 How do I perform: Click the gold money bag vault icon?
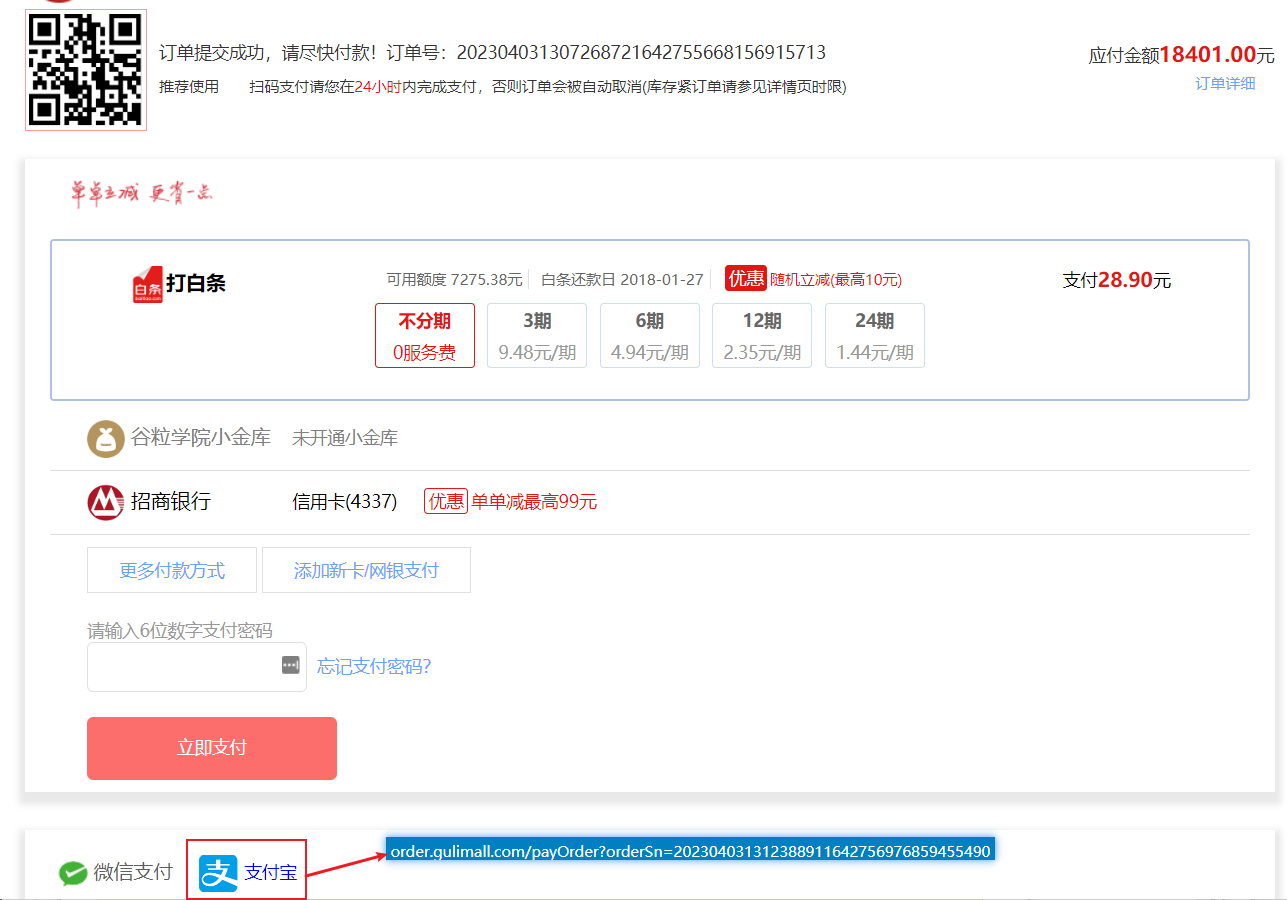[x=105, y=438]
